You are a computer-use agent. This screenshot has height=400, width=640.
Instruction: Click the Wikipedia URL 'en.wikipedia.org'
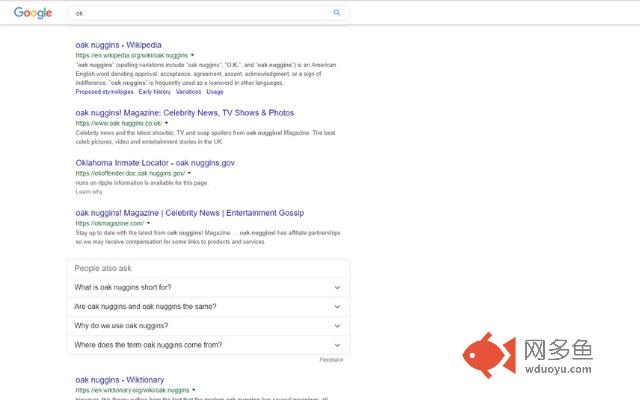coord(132,55)
